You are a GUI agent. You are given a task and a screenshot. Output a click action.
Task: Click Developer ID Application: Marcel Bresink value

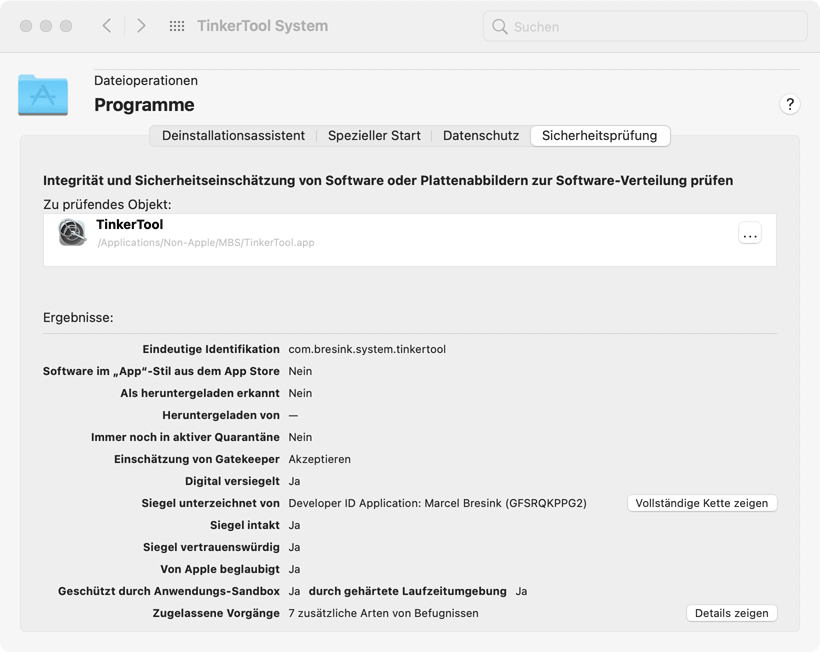(437, 503)
